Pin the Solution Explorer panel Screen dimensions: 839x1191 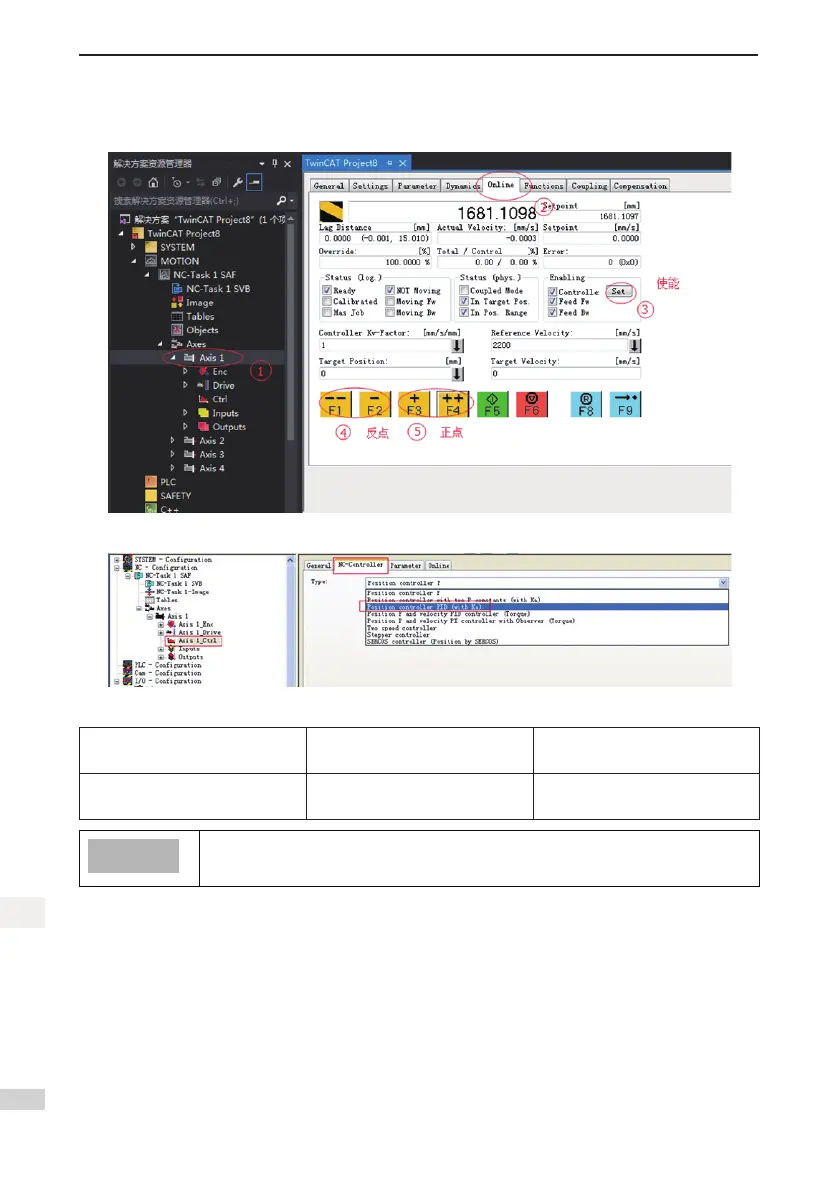pyautogui.click(x=274, y=163)
